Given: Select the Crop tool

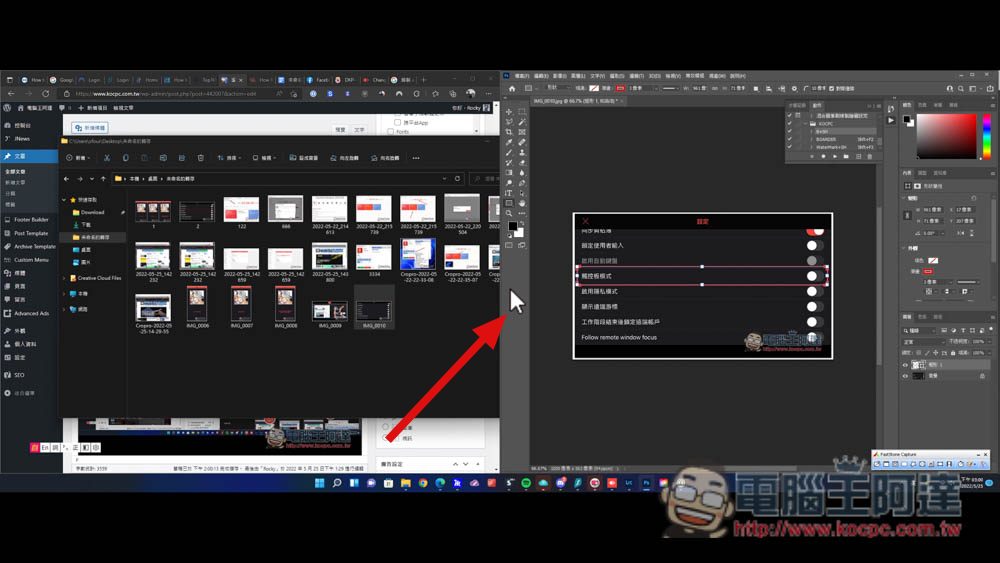Looking at the screenshot, I should [x=509, y=132].
